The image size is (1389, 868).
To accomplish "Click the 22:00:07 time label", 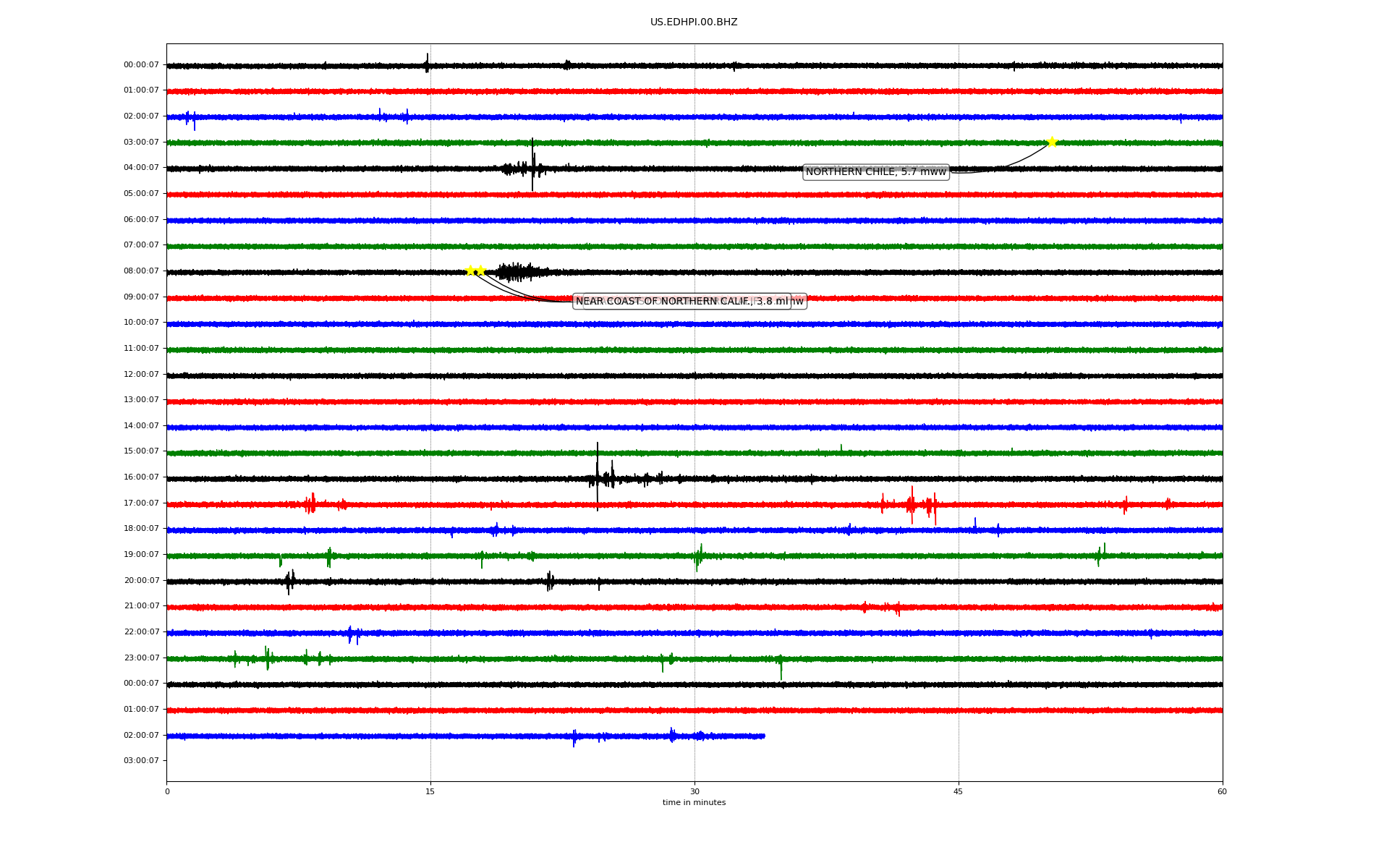I will tap(141, 632).
